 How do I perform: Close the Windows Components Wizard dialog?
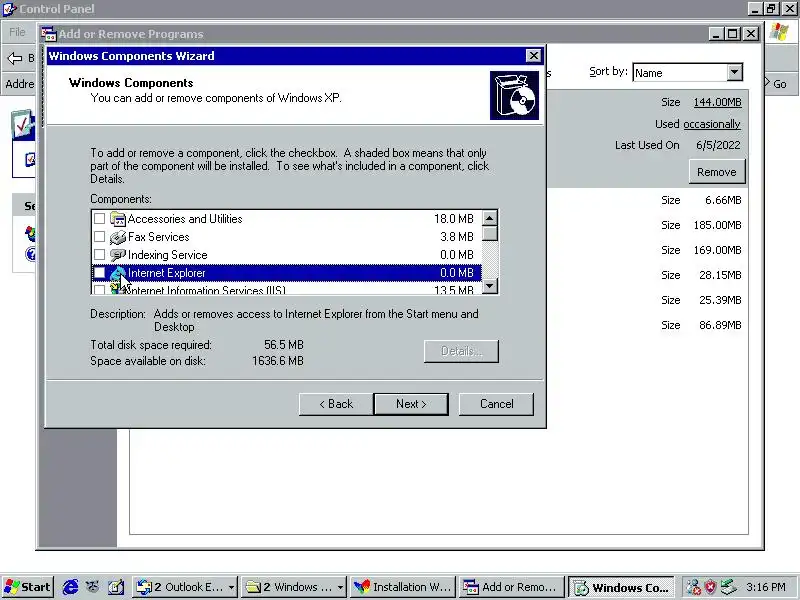pyautogui.click(x=533, y=56)
